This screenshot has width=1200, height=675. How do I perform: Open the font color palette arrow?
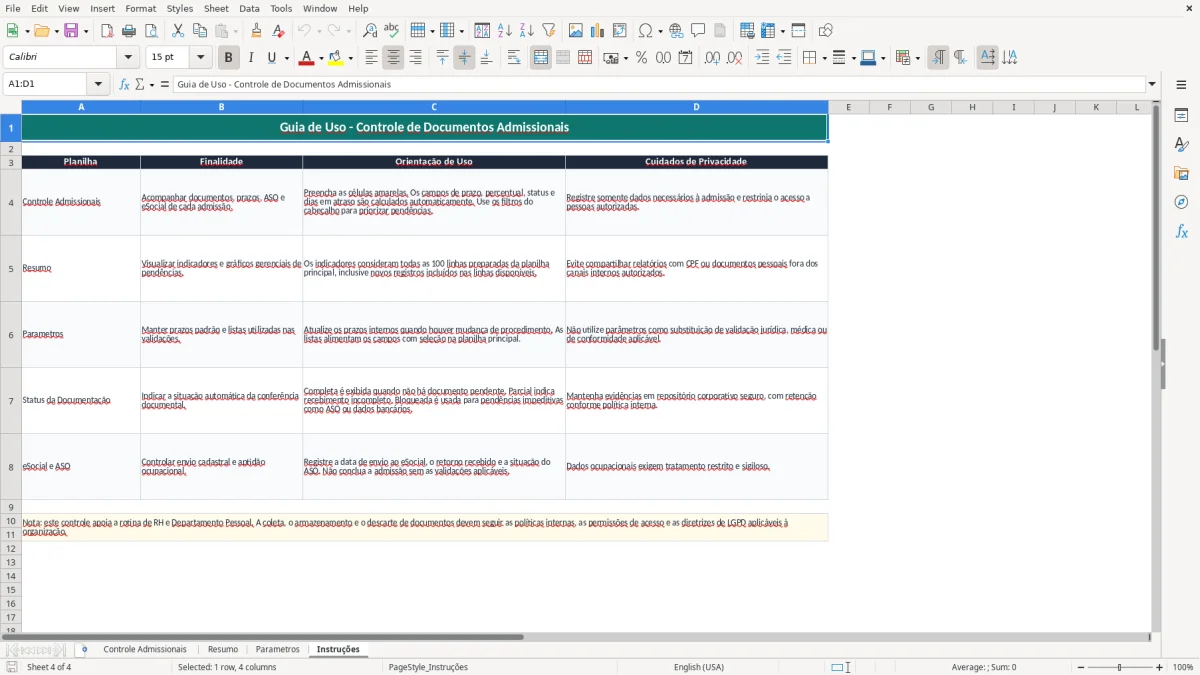[321, 58]
